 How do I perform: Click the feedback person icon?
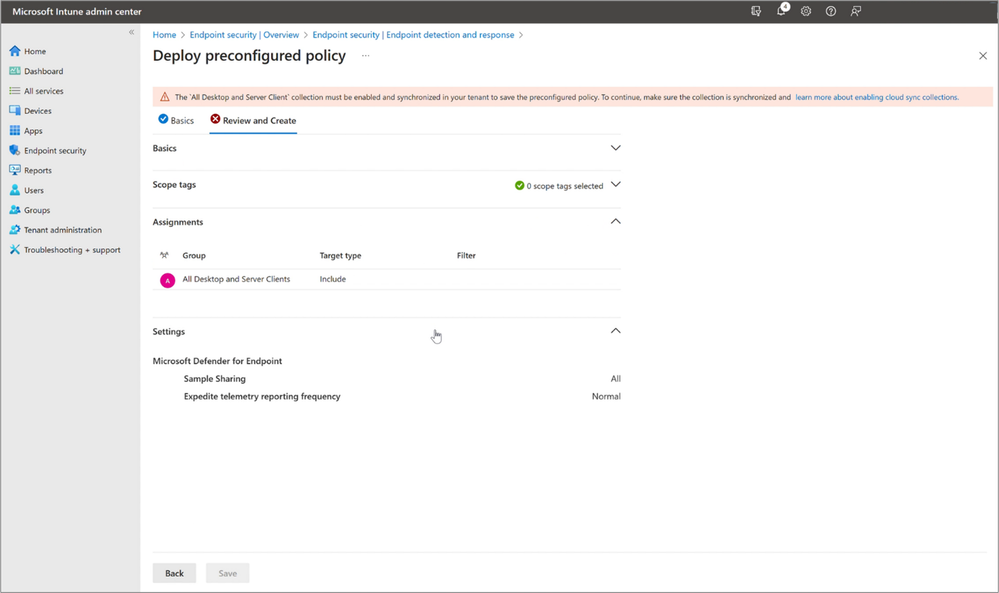coord(856,11)
